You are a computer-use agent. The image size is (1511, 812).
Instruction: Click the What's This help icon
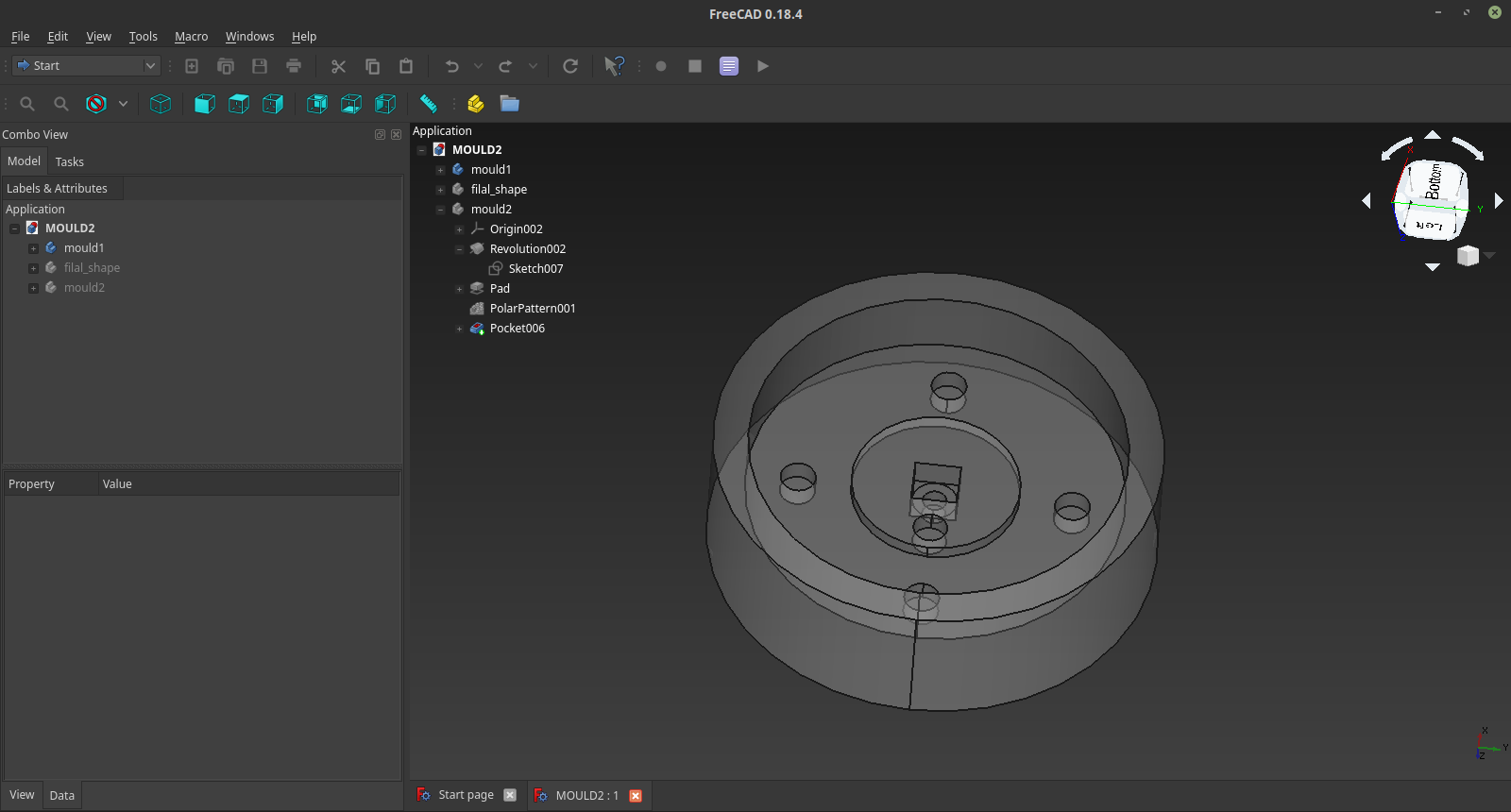coord(614,66)
